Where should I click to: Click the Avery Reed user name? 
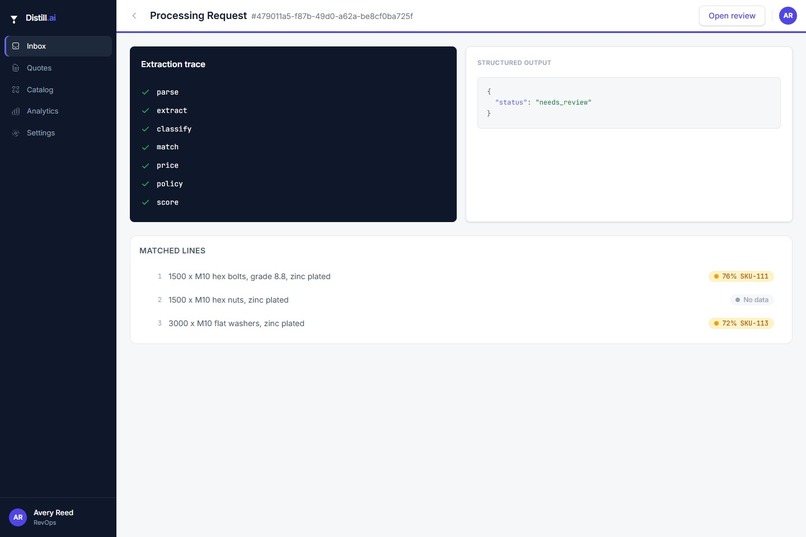click(53, 512)
